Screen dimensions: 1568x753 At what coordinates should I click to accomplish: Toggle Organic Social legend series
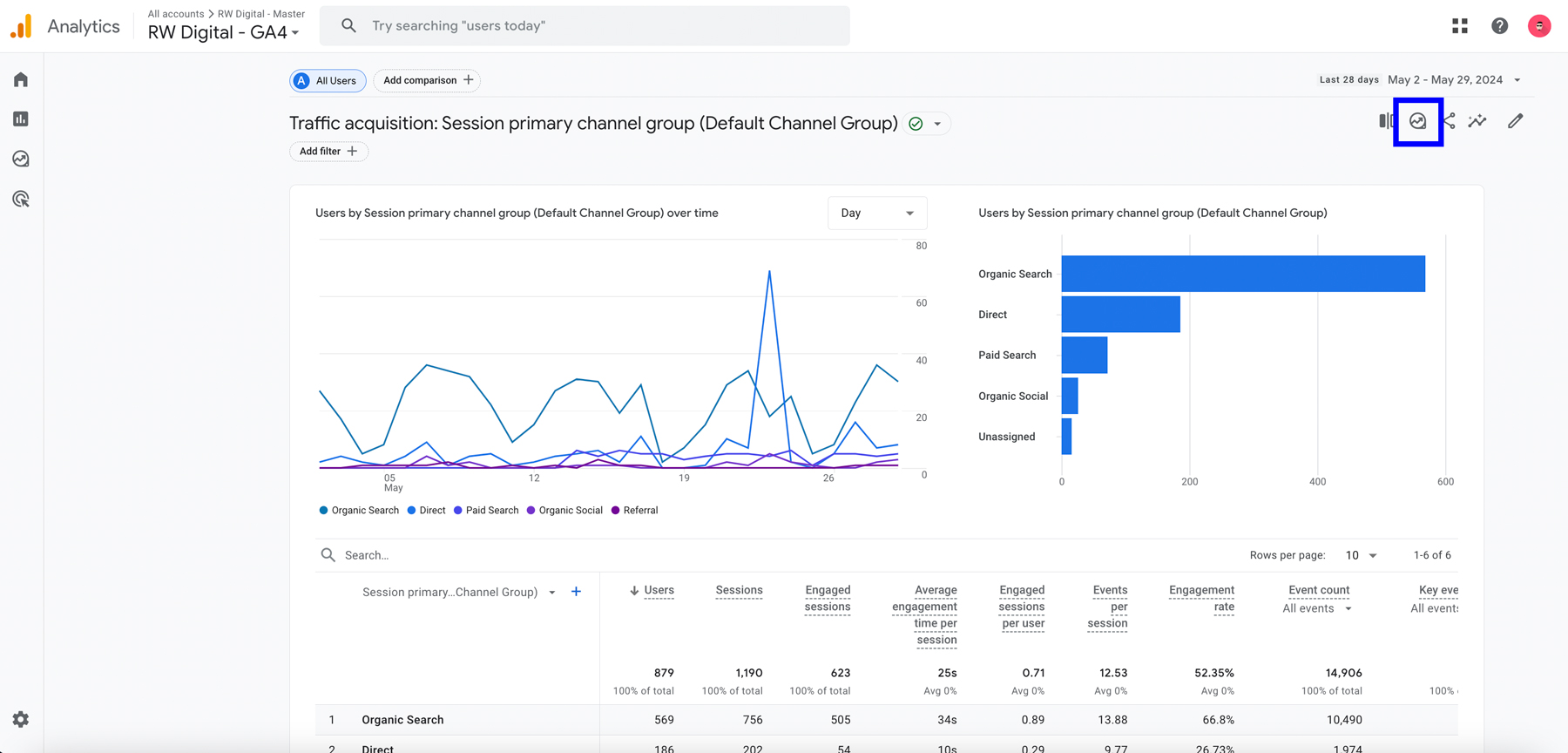(x=564, y=511)
